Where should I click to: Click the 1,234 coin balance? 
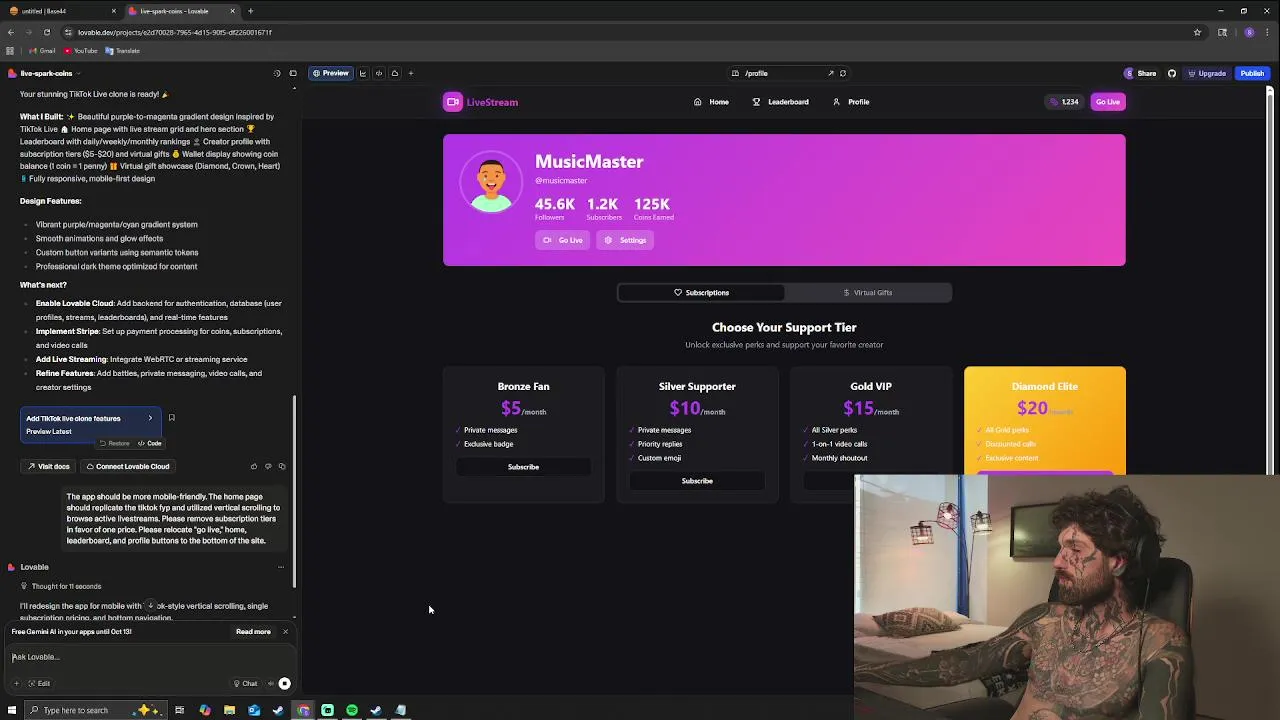coord(1064,102)
